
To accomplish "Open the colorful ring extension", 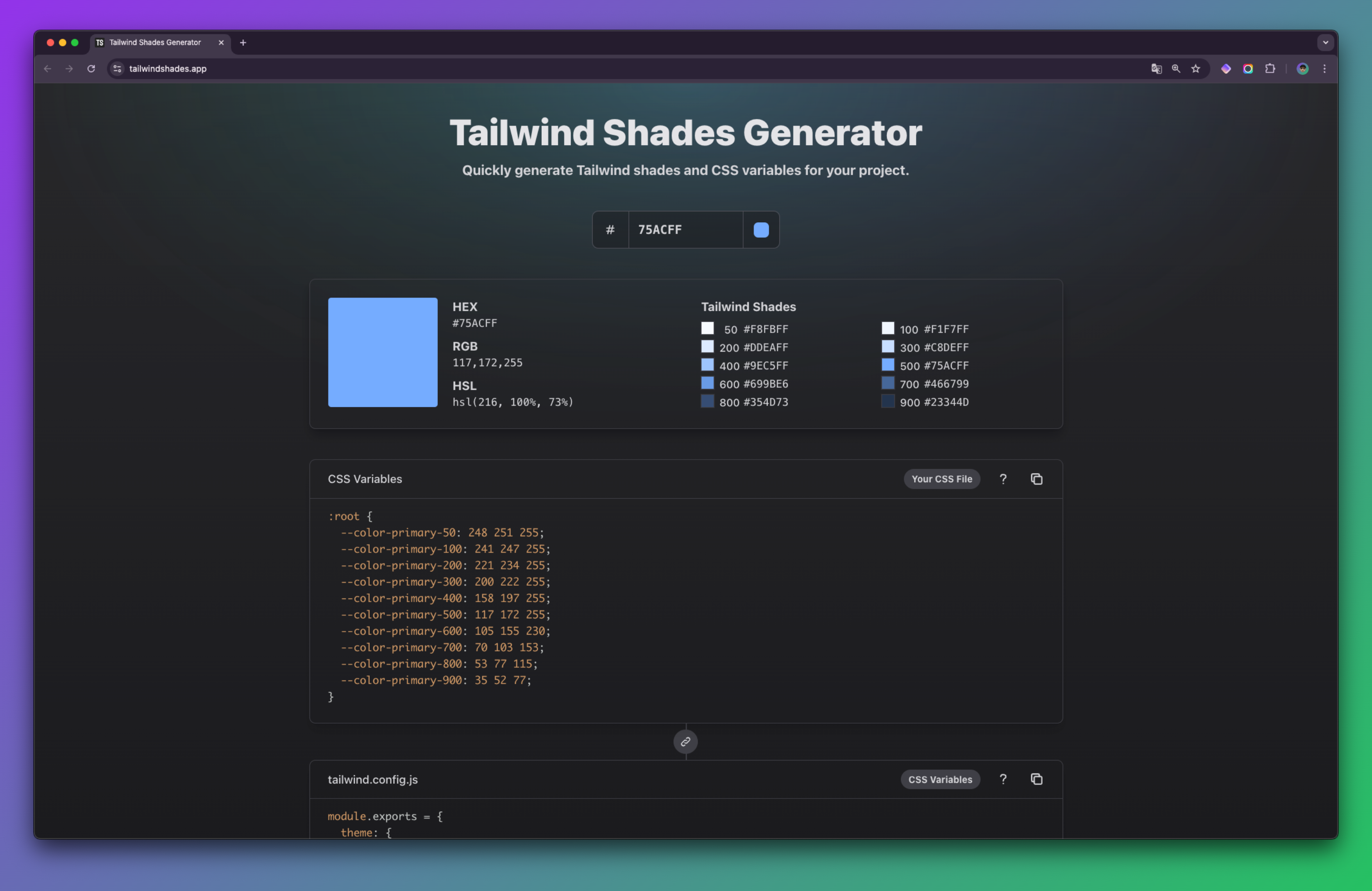I will pos(1248,69).
